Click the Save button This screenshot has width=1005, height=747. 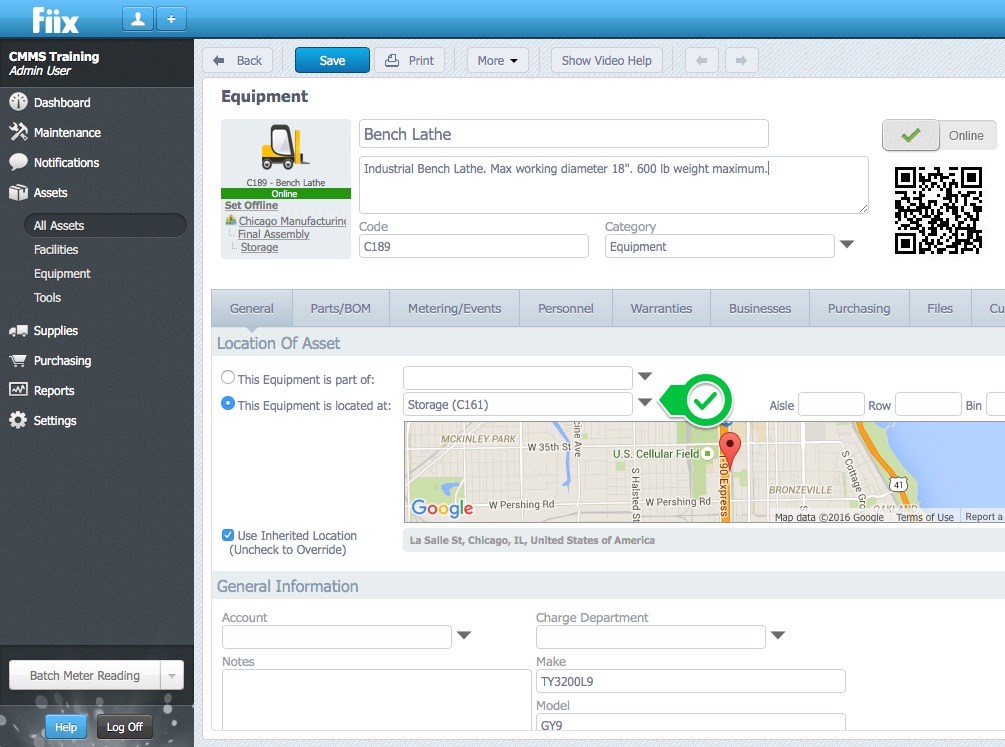pos(332,60)
